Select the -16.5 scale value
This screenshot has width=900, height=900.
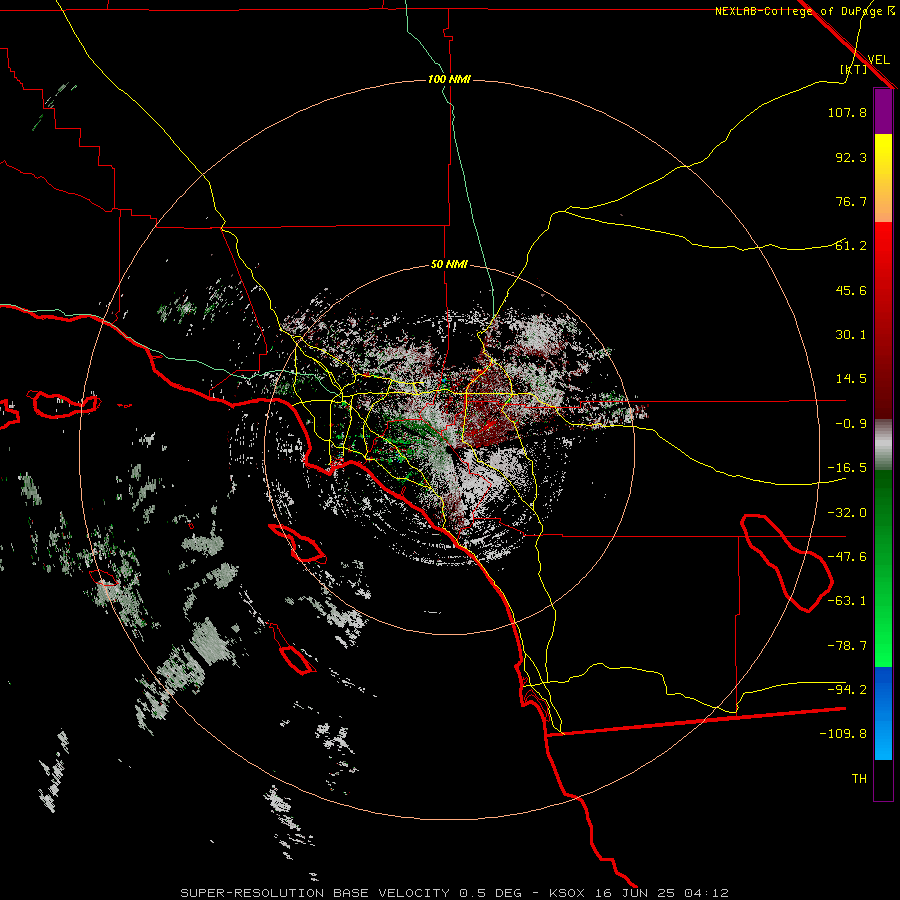tap(847, 468)
